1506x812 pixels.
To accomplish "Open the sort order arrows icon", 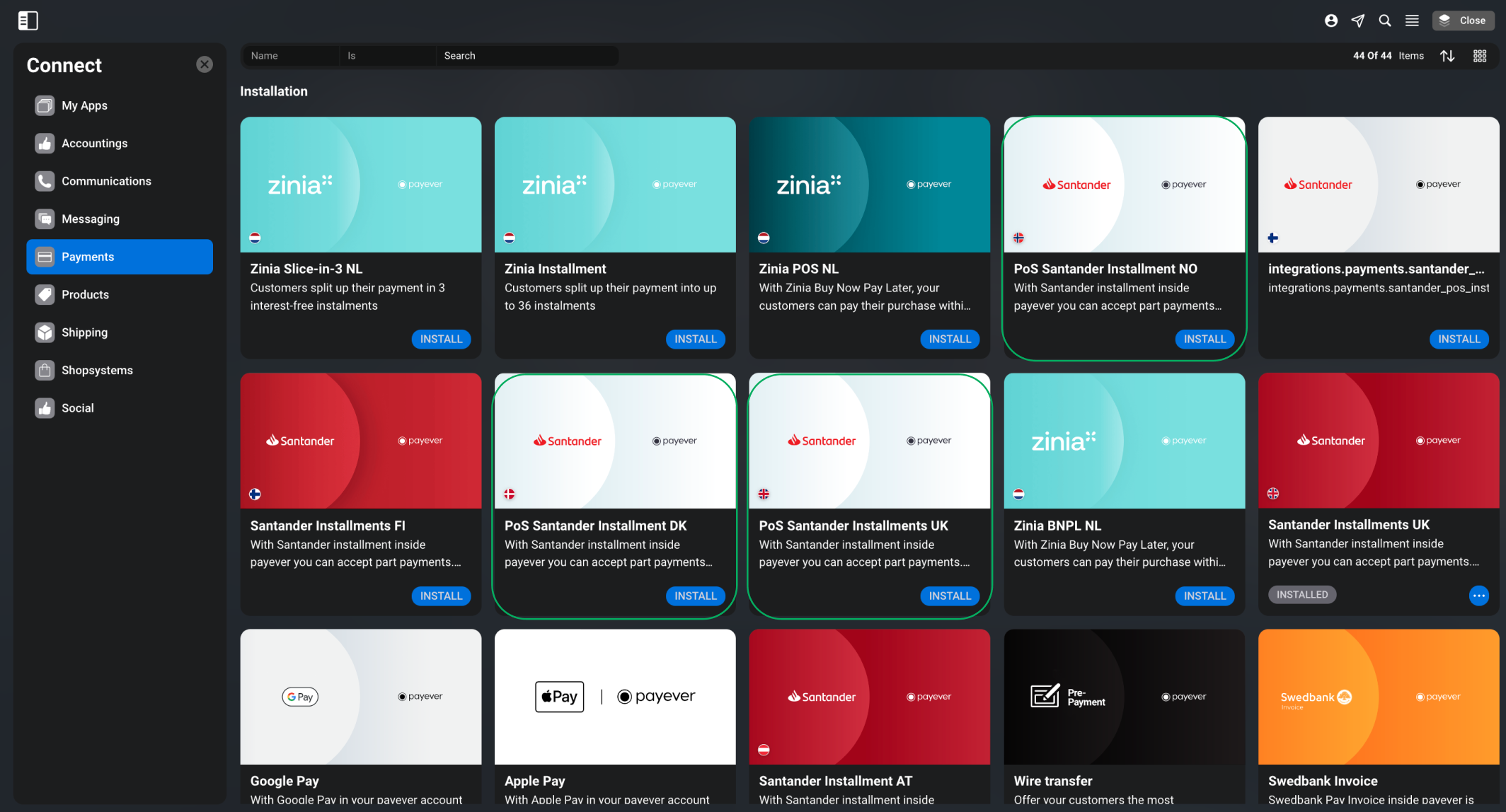I will [x=1447, y=56].
